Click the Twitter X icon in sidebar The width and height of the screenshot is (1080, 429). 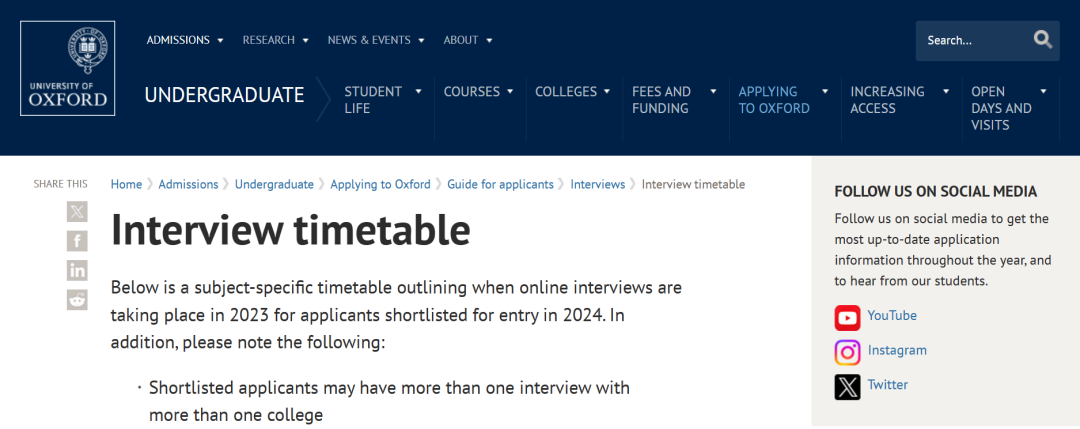[847, 387]
